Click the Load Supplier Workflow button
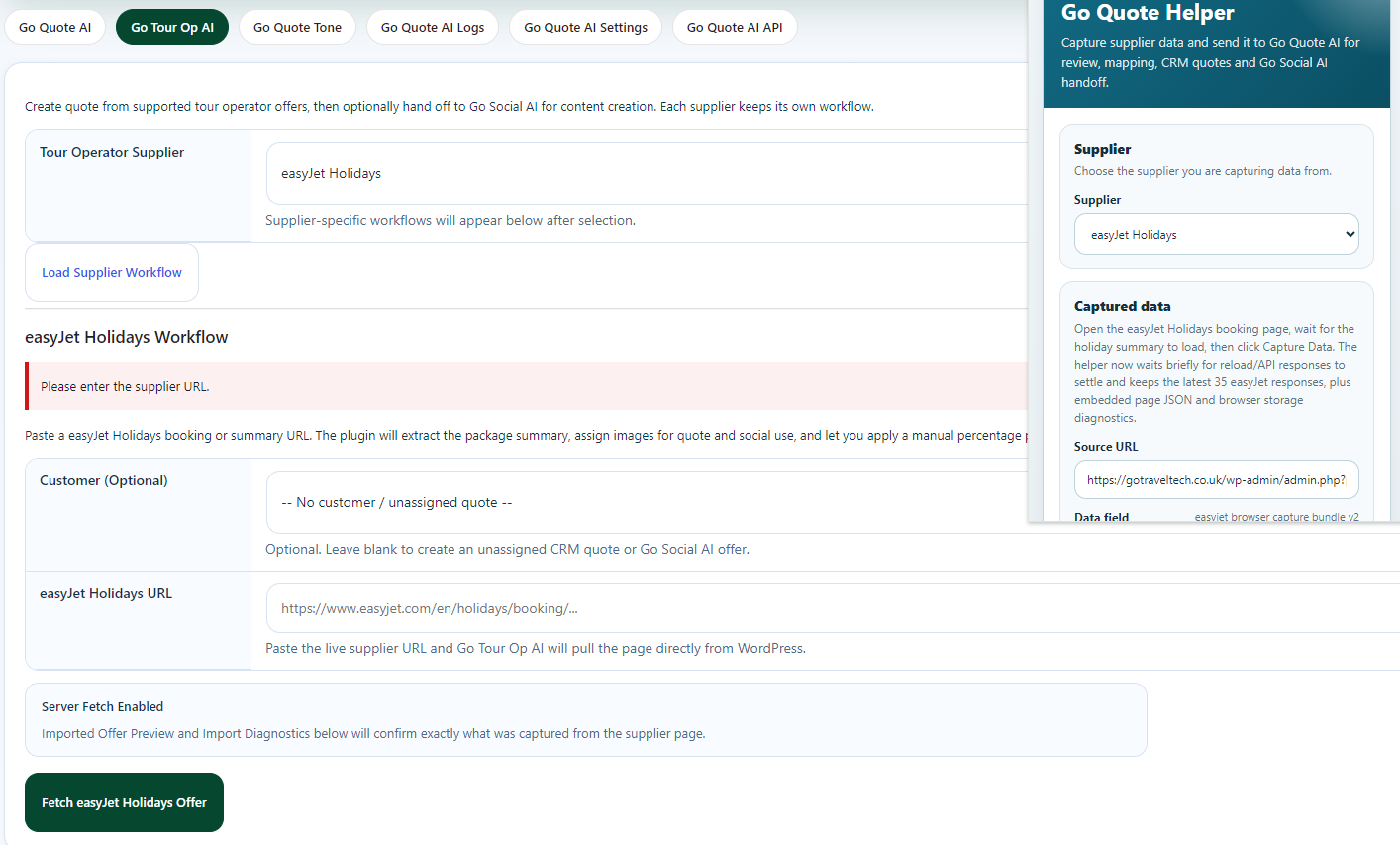The image size is (1400, 845). coord(112,272)
